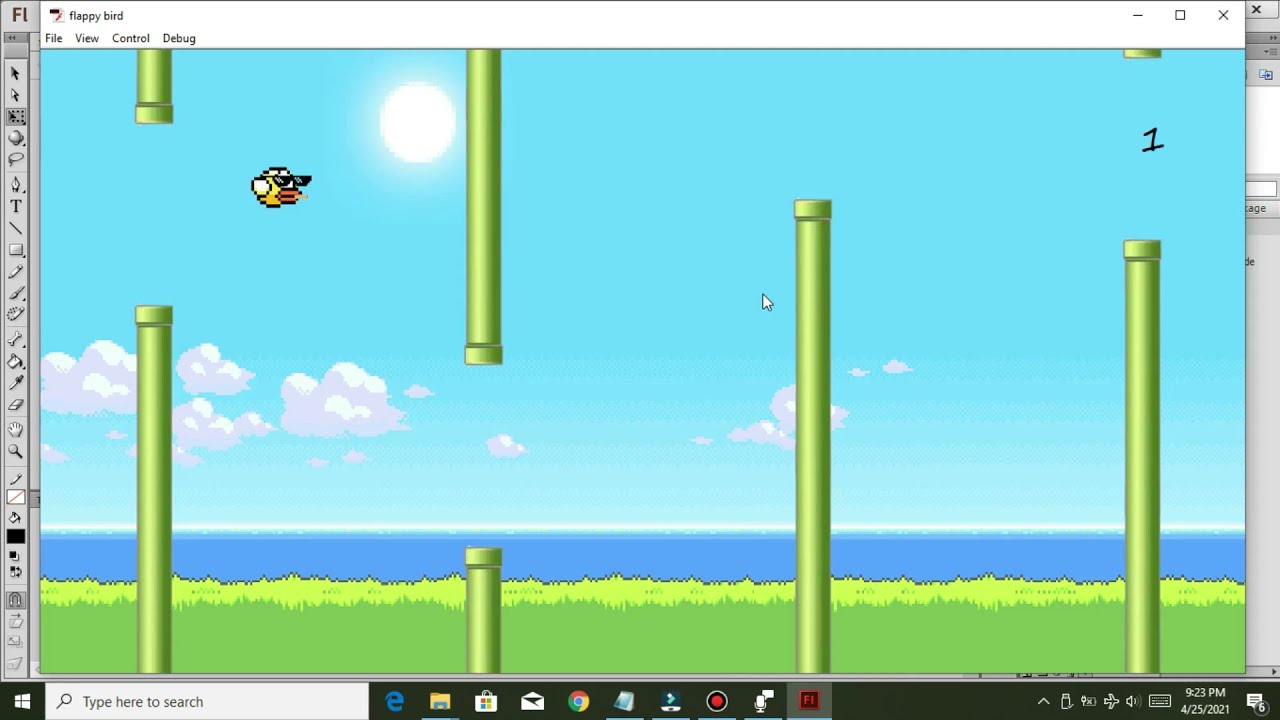Open the Control menu
This screenshot has width=1280, height=720.
[131, 38]
